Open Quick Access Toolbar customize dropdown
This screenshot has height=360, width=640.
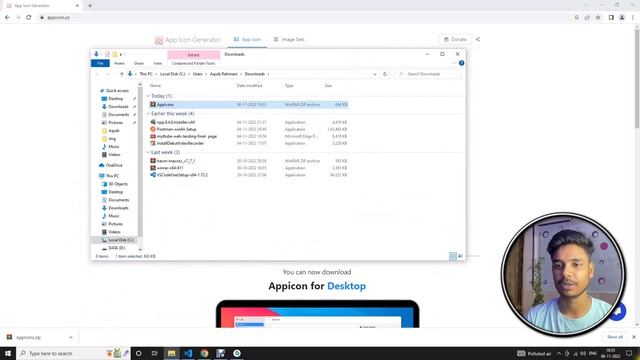[x=121, y=54]
